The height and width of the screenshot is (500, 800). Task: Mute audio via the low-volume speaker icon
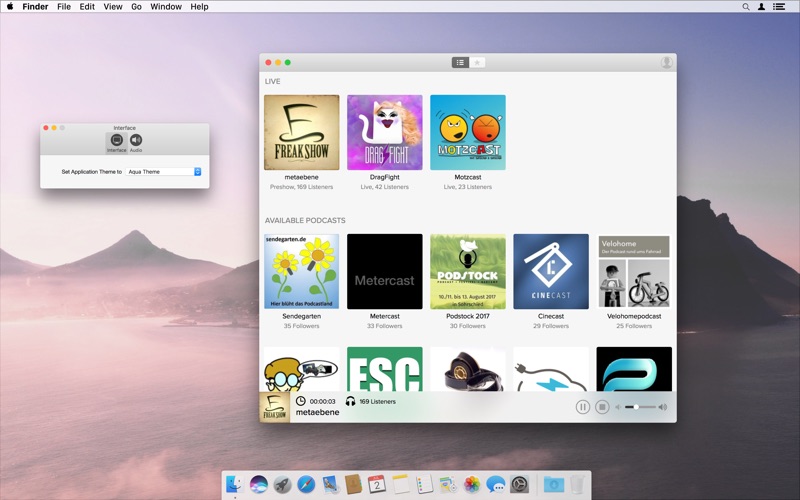tap(617, 407)
